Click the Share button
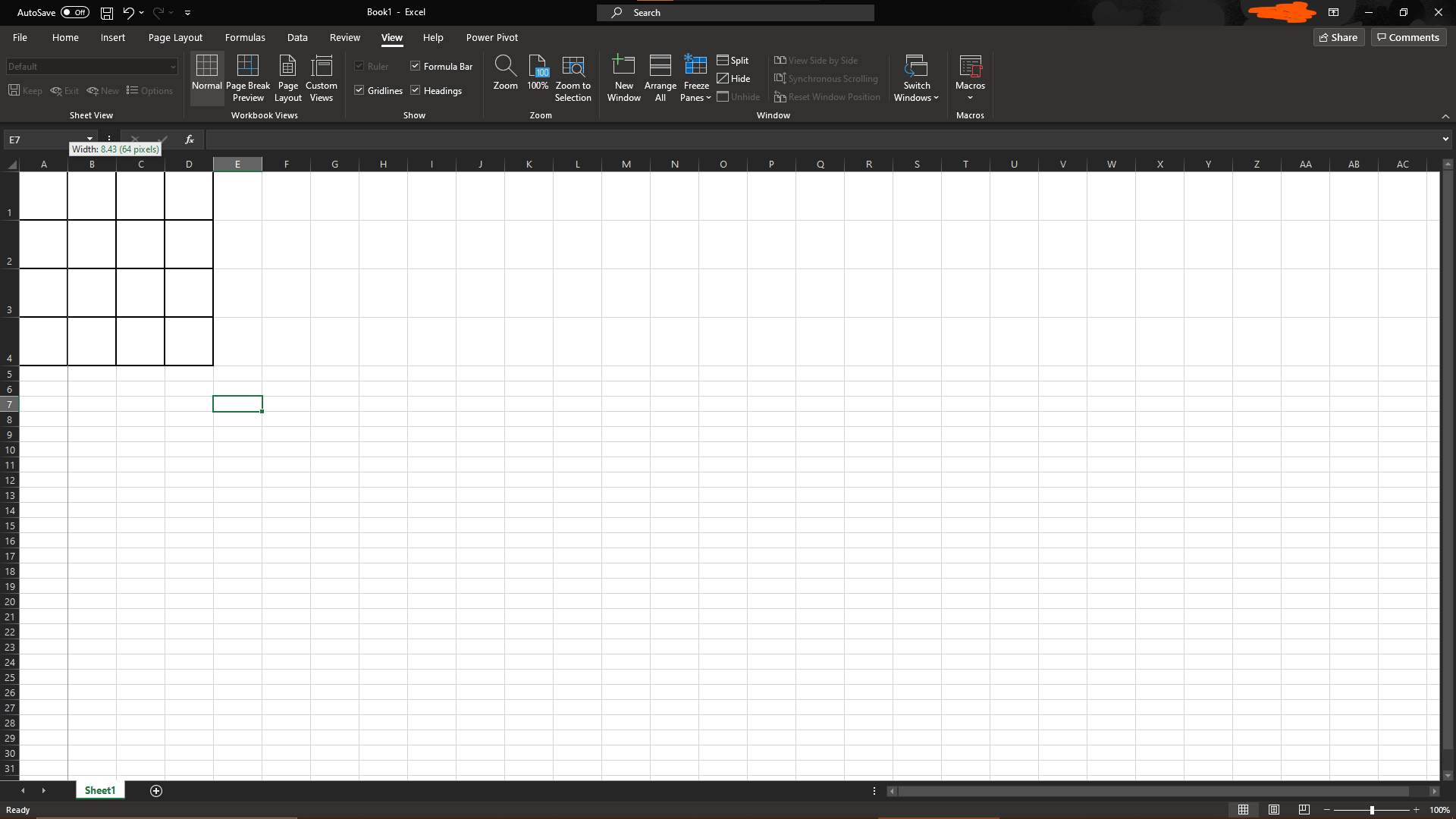This screenshot has height=819, width=1456. 1338,37
